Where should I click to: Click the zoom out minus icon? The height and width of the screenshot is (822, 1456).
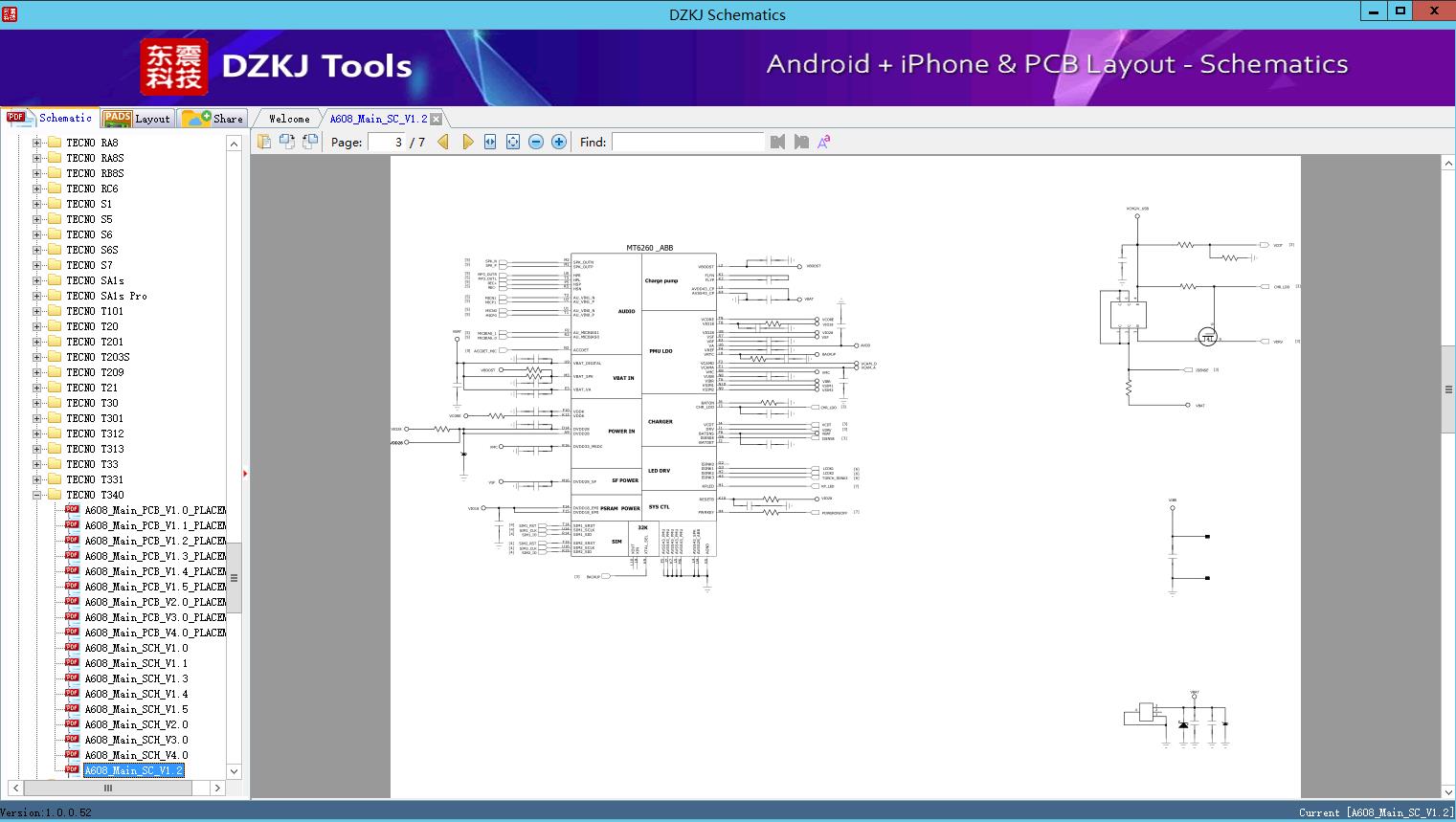(536, 142)
